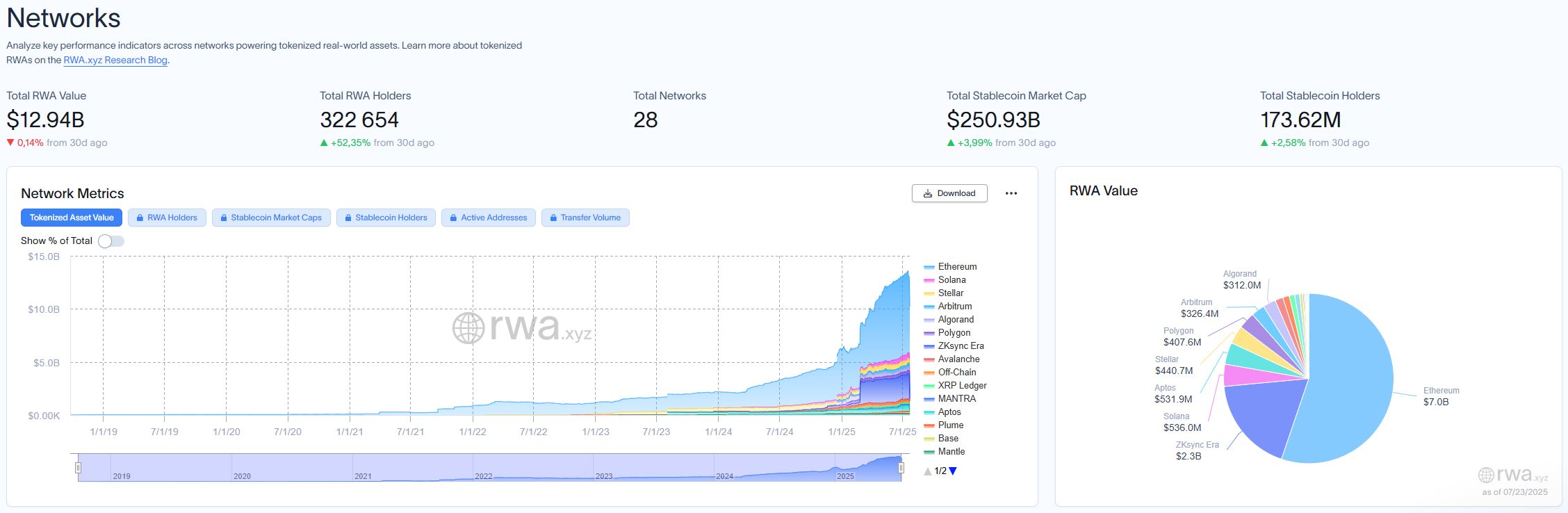Click the red down arrow 0,14% indicator
The height and width of the screenshot is (513, 1568).
(25, 142)
